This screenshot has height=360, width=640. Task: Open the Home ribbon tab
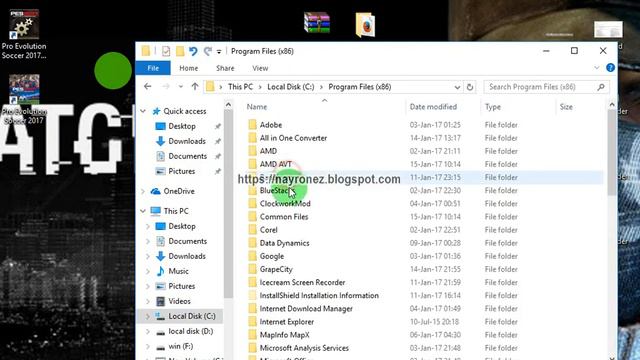click(x=189, y=68)
